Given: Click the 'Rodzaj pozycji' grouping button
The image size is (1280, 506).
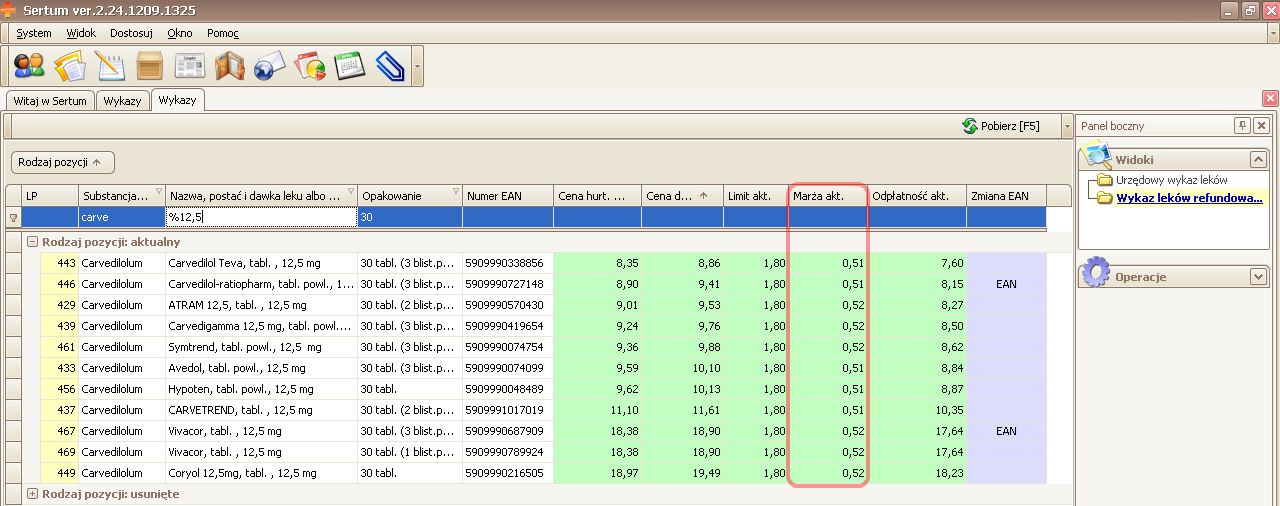Looking at the screenshot, I should tap(62, 162).
